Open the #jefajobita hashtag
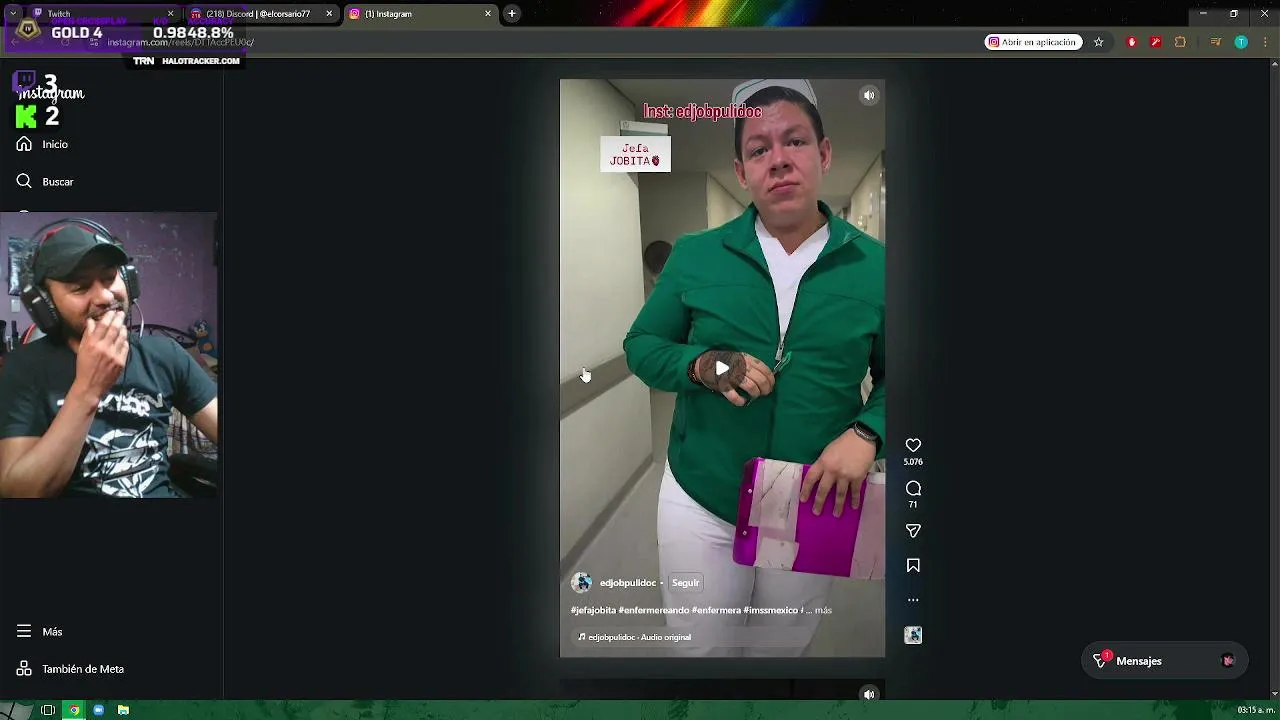 [593, 610]
